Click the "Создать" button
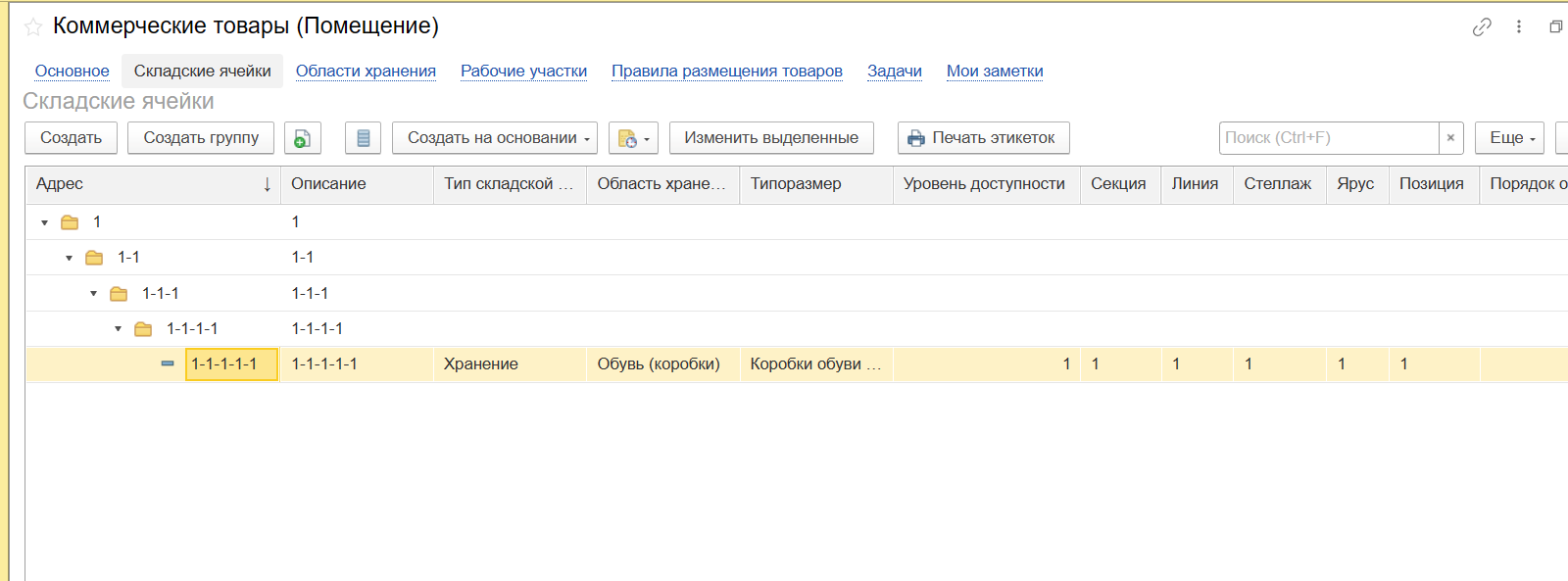Image resolution: width=1568 pixels, height=581 pixels. (x=71, y=138)
